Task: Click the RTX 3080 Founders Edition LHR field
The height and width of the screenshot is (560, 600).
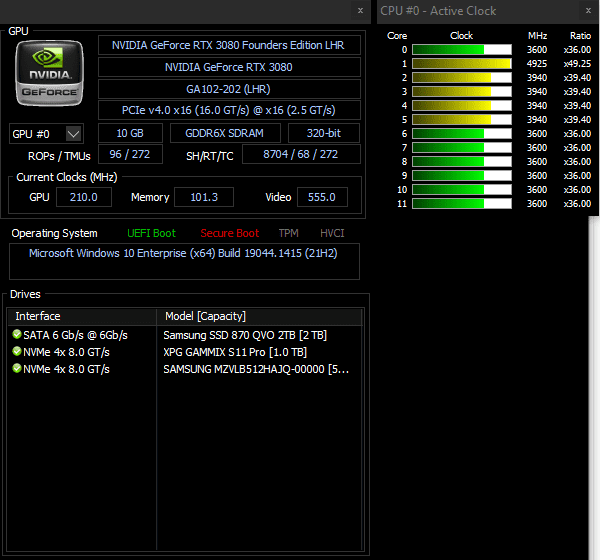Action: tap(229, 45)
